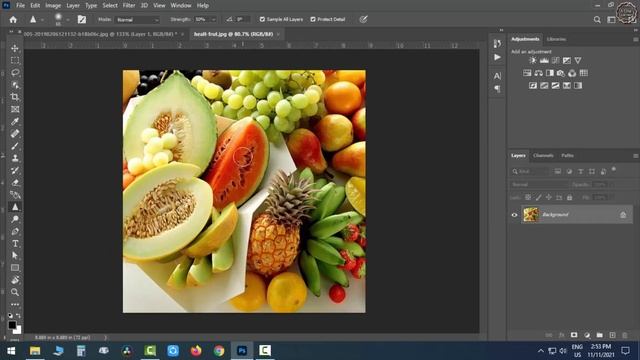Select the Move tool
640x360 pixels.
15,48
